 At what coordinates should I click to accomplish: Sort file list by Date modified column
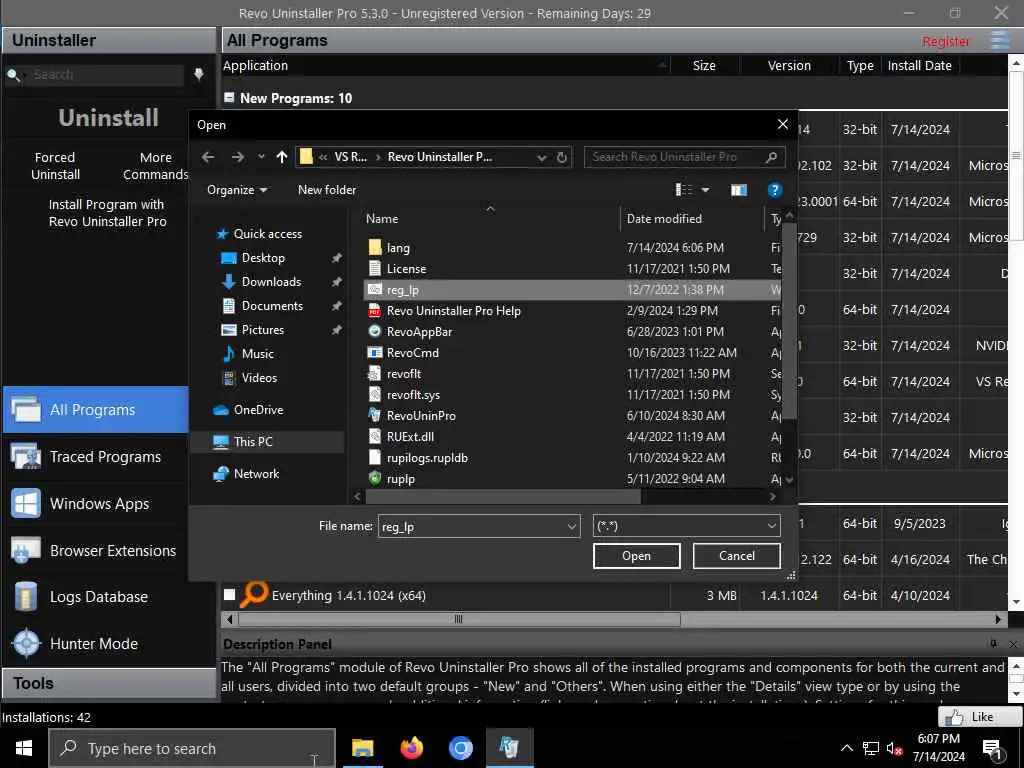point(664,219)
